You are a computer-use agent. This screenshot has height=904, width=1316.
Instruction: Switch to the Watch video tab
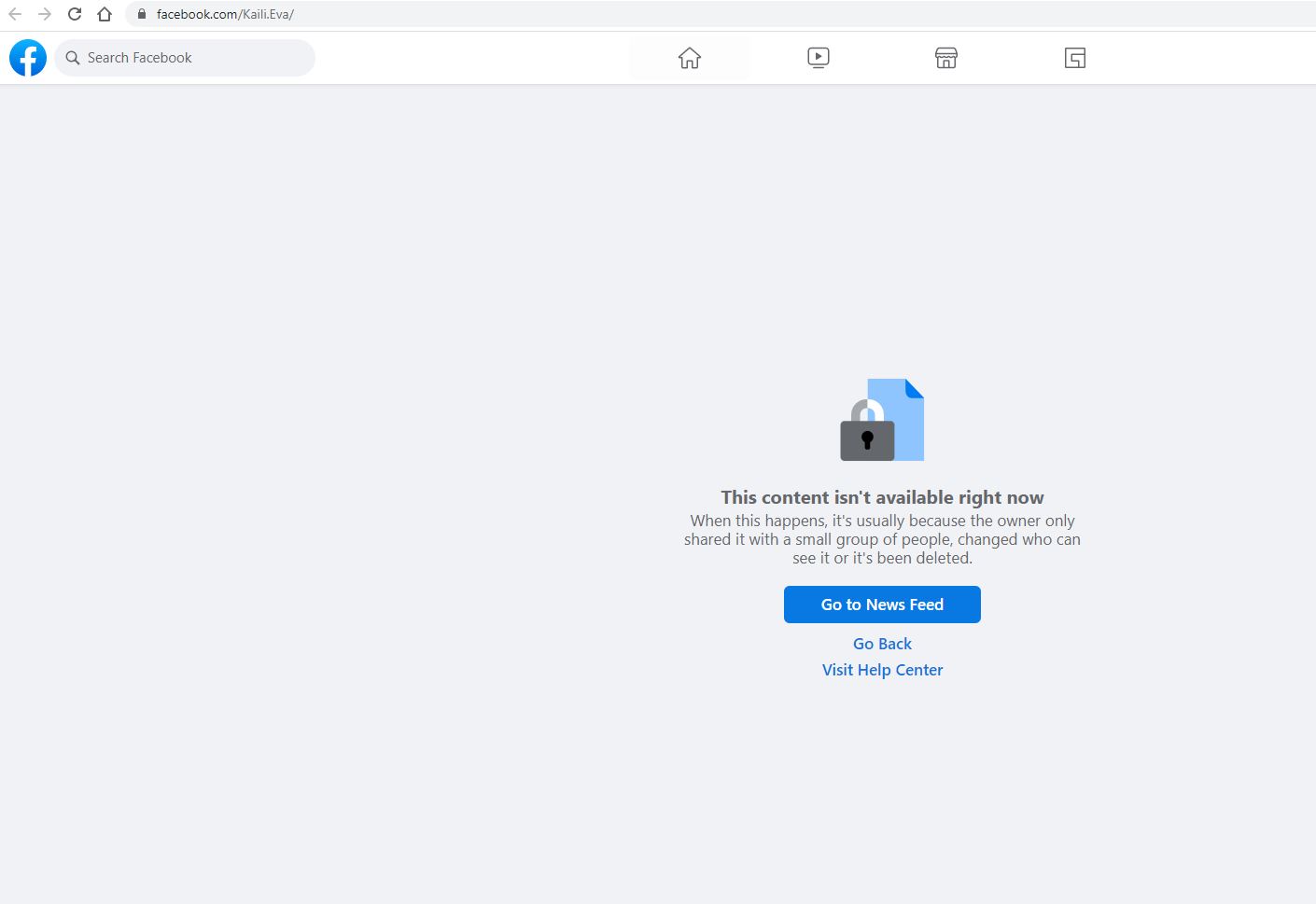coord(819,58)
